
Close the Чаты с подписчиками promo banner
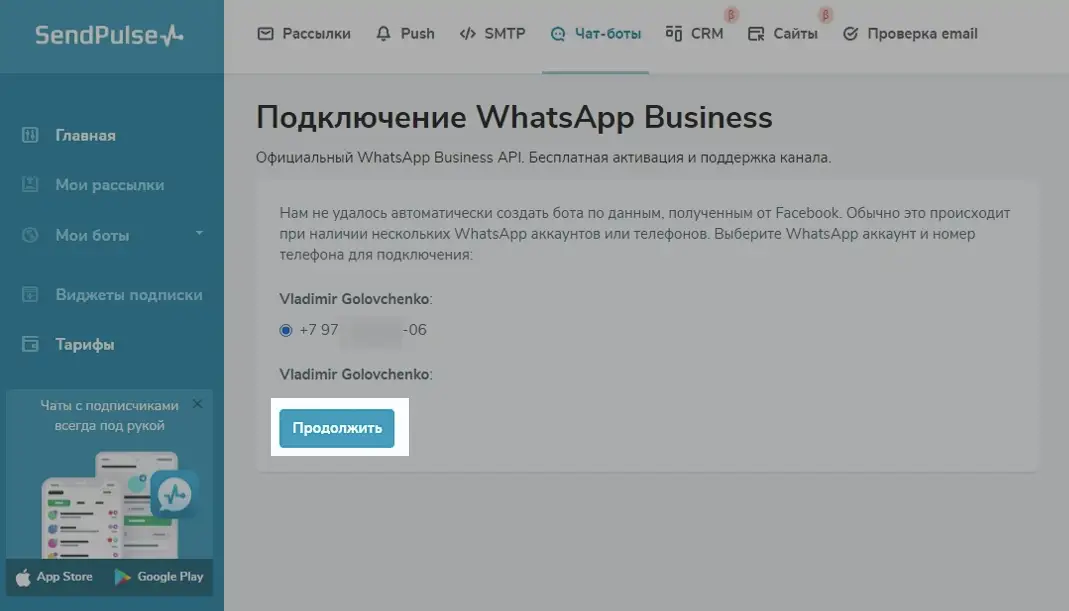[197, 404]
